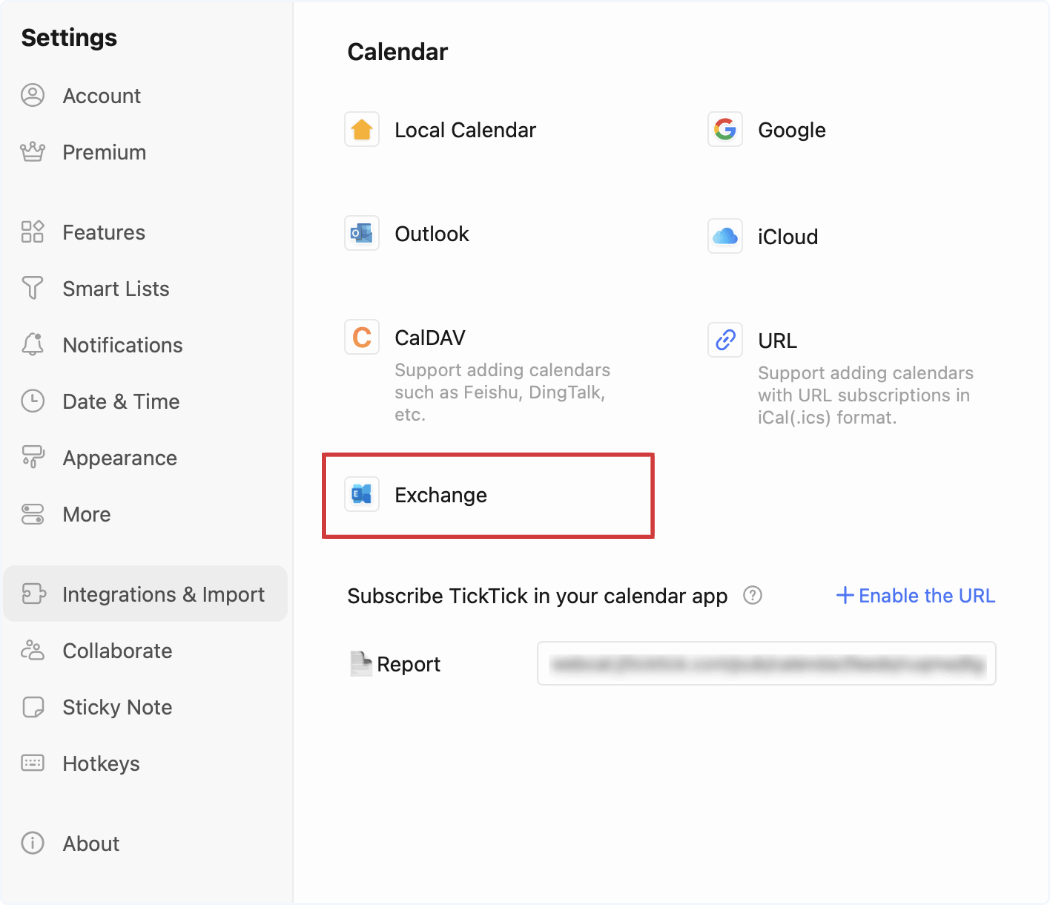Open the About section

point(146,843)
